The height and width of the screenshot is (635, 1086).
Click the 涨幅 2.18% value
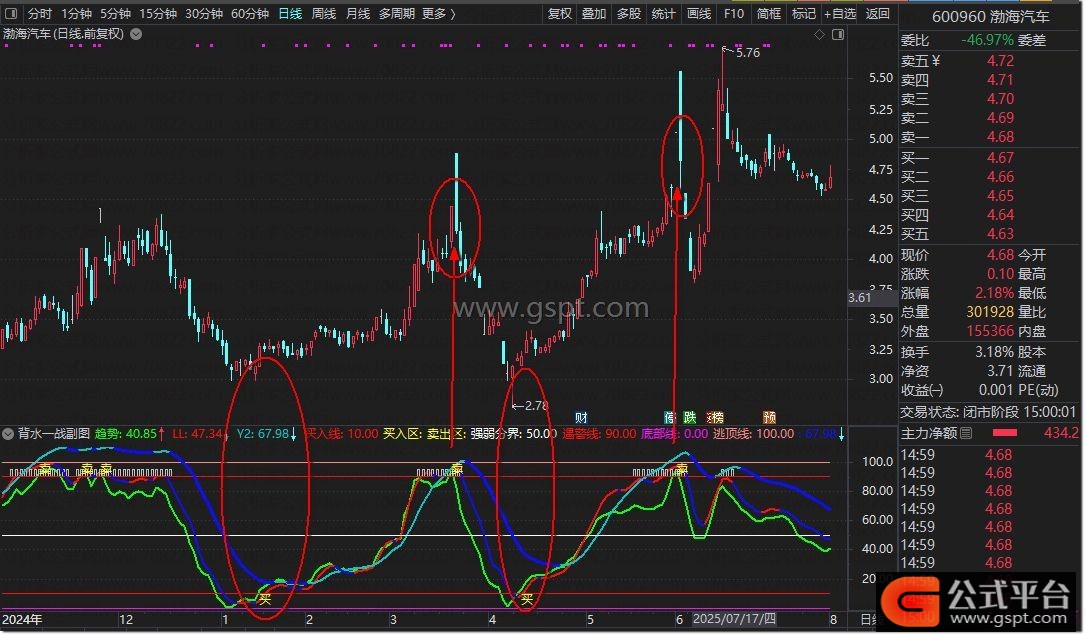click(994, 294)
